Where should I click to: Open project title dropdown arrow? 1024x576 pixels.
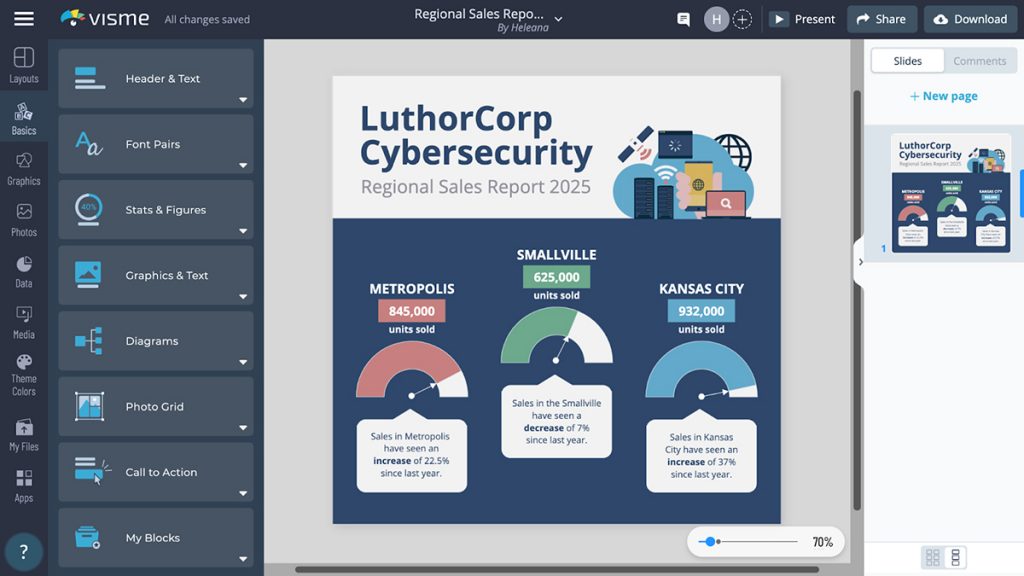[559, 19]
